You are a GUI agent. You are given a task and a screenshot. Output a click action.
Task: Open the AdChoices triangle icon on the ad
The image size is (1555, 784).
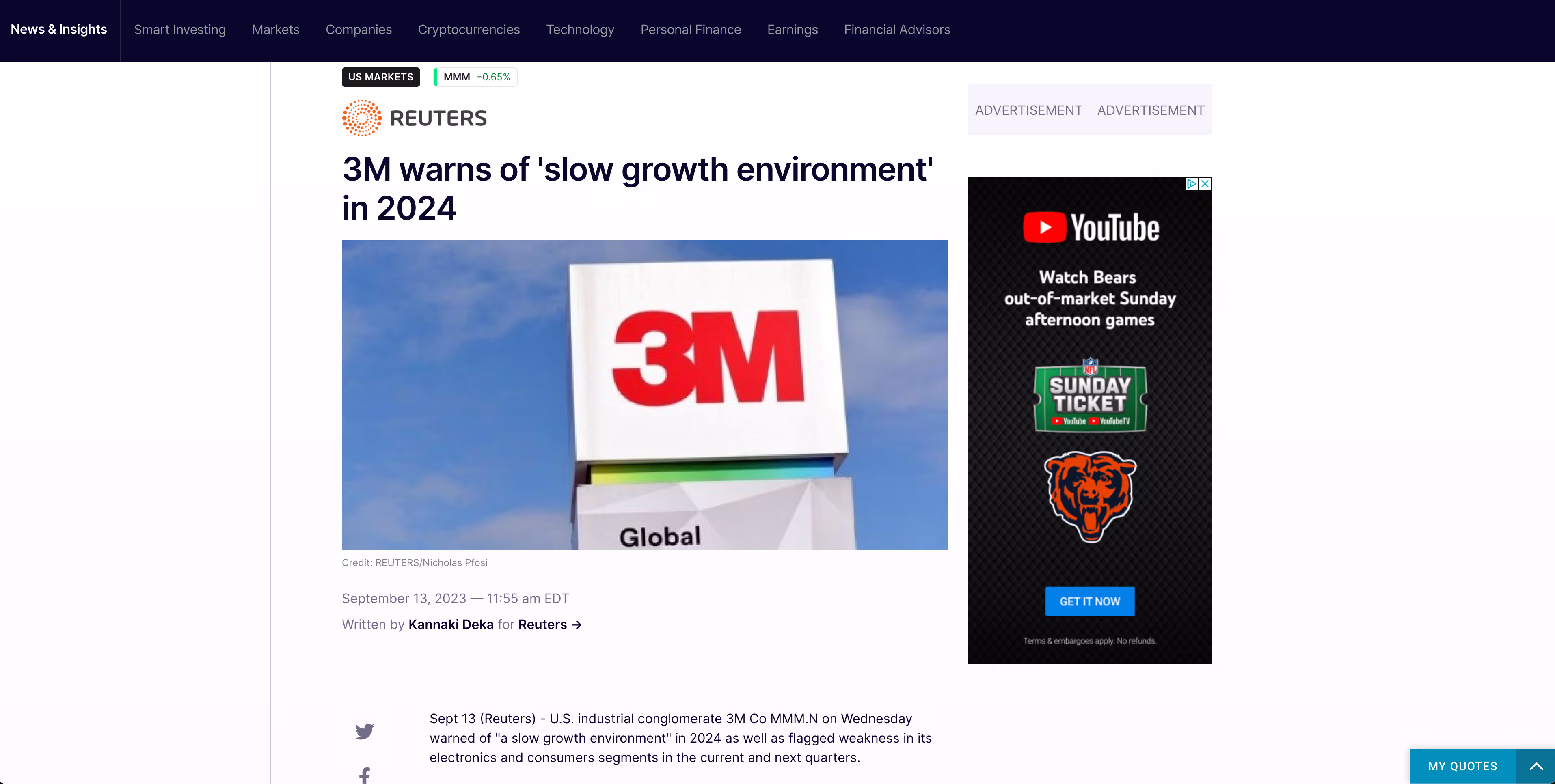point(1192,183)
